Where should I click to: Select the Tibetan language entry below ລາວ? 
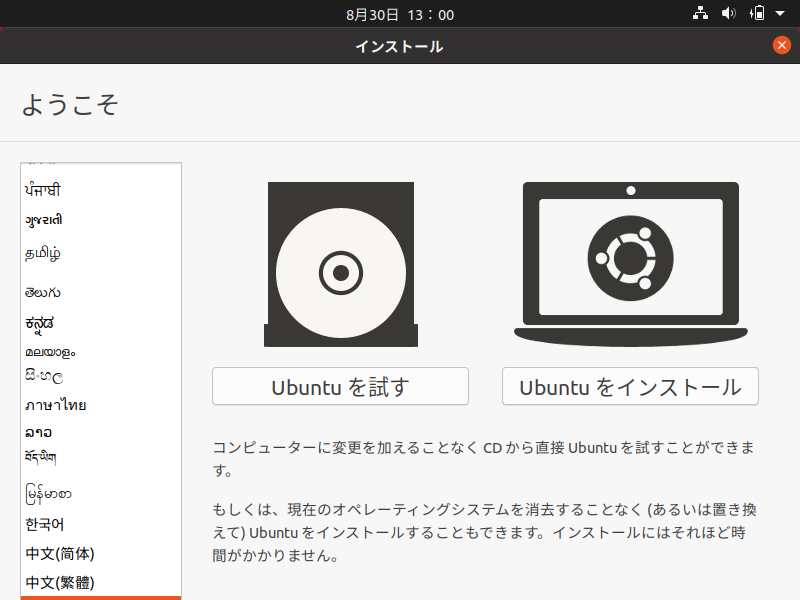(101, 457)
